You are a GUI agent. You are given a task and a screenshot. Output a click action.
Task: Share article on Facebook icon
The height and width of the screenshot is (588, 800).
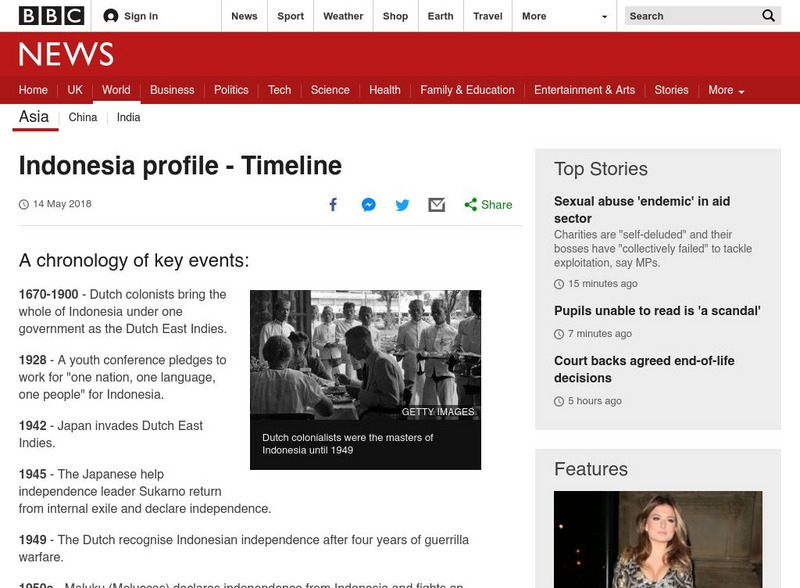333,205
